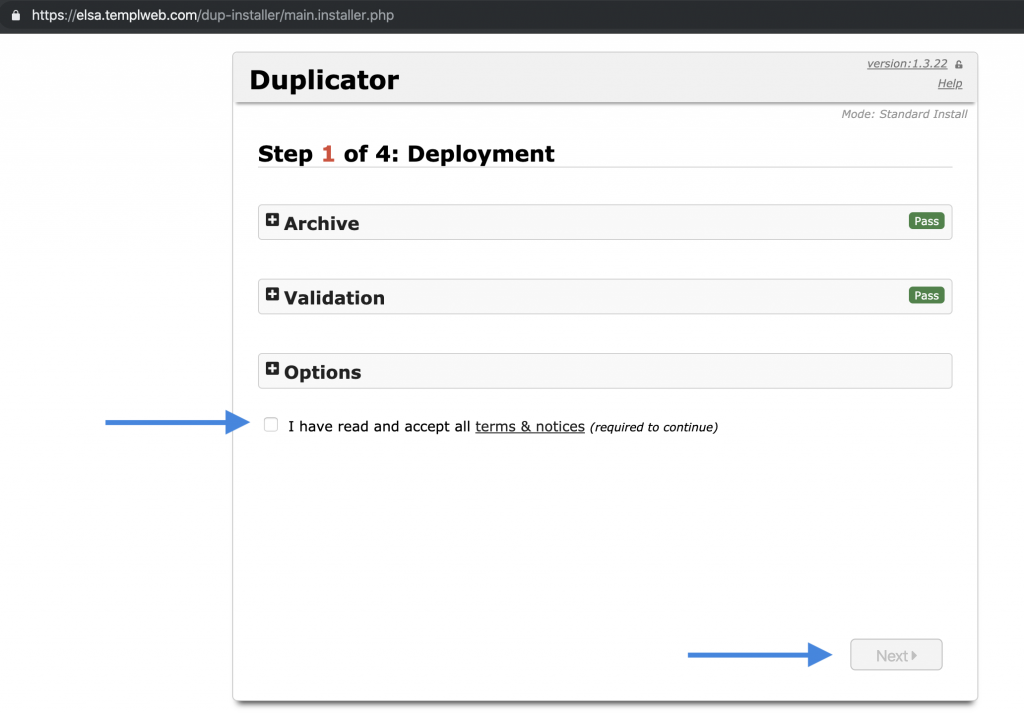Click the plus icon next to Archive

(272, 220)
